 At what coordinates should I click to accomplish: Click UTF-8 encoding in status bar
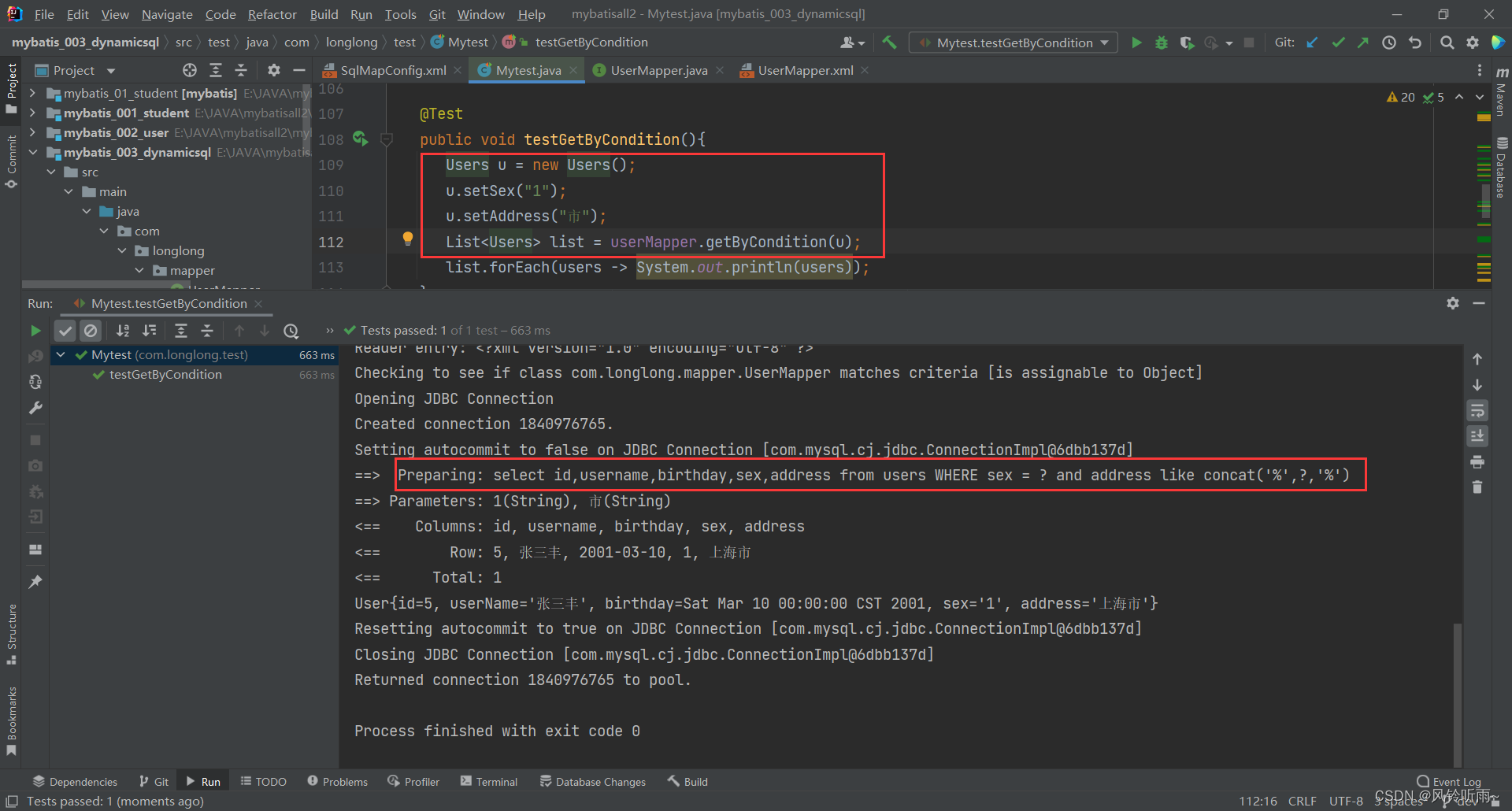1346,801
